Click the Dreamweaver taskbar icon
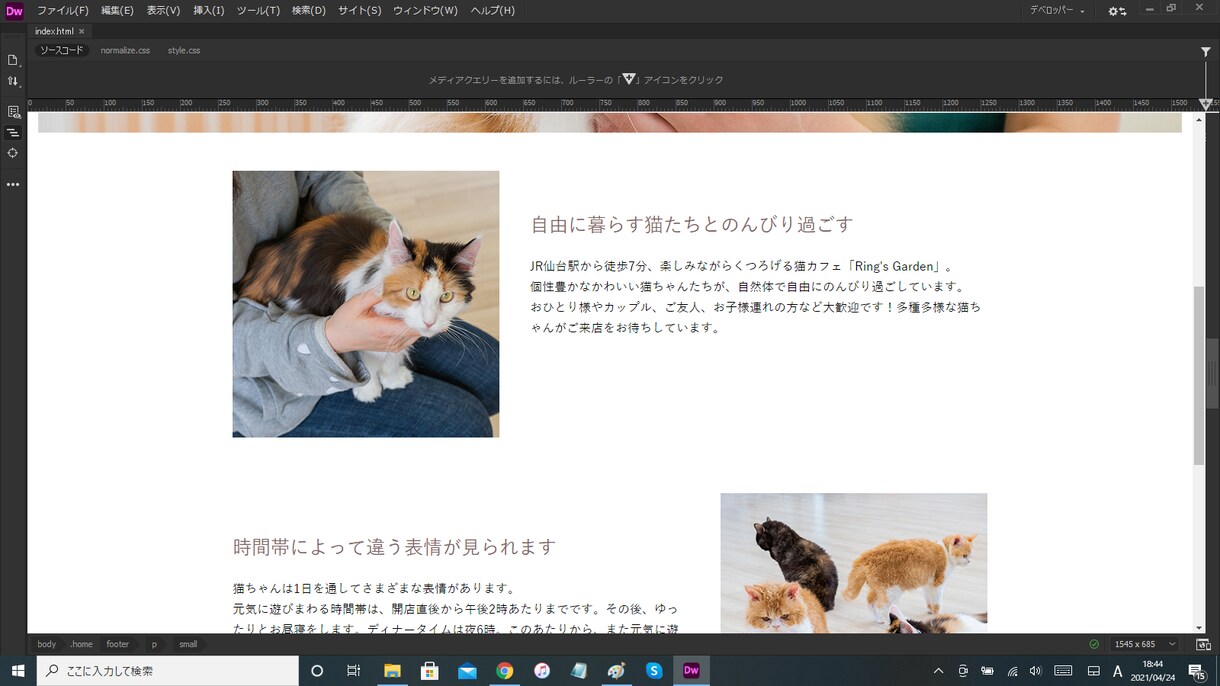 coord(691,671)
